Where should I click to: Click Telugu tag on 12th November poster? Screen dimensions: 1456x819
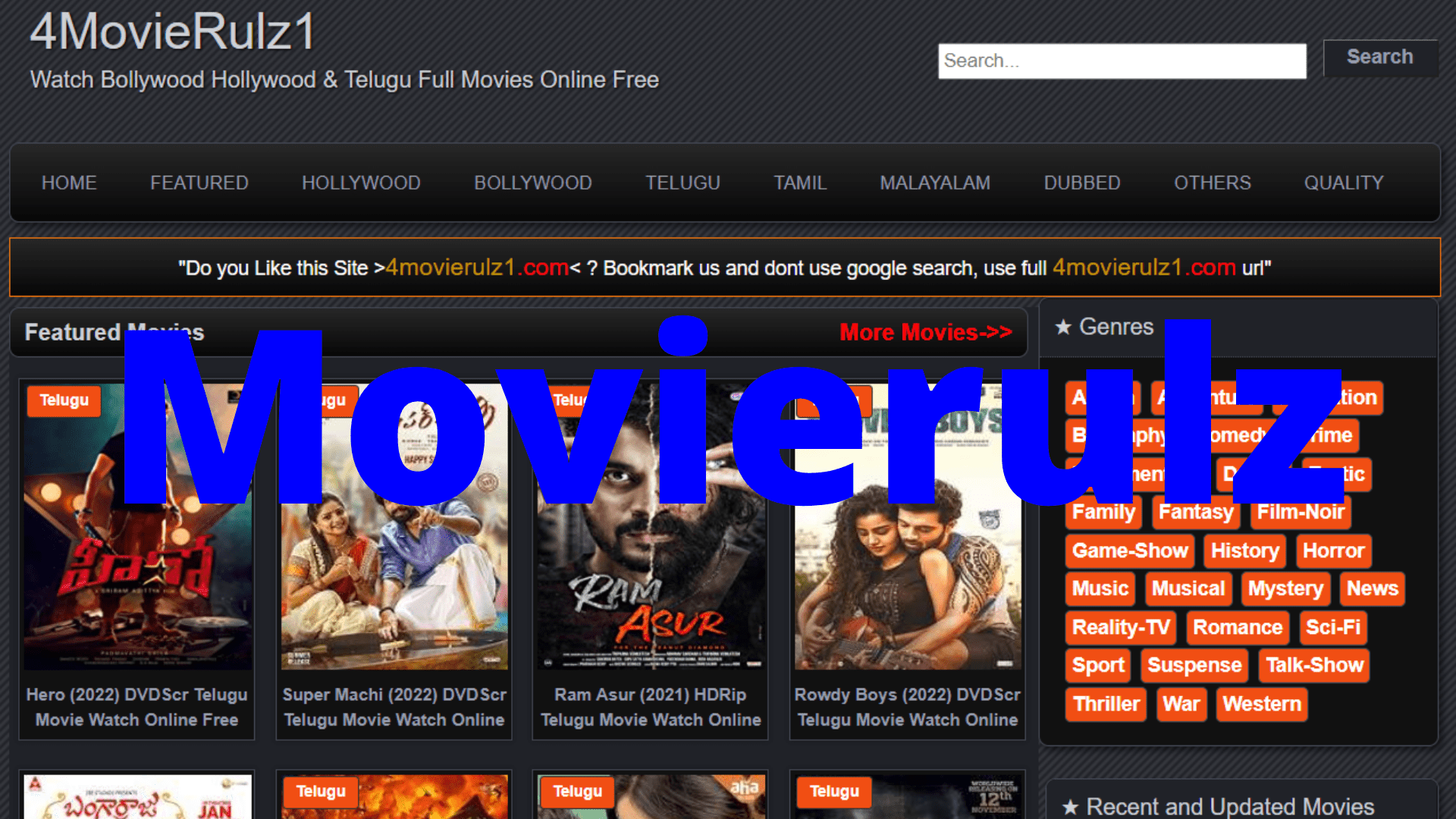click(x=834, y=792)
